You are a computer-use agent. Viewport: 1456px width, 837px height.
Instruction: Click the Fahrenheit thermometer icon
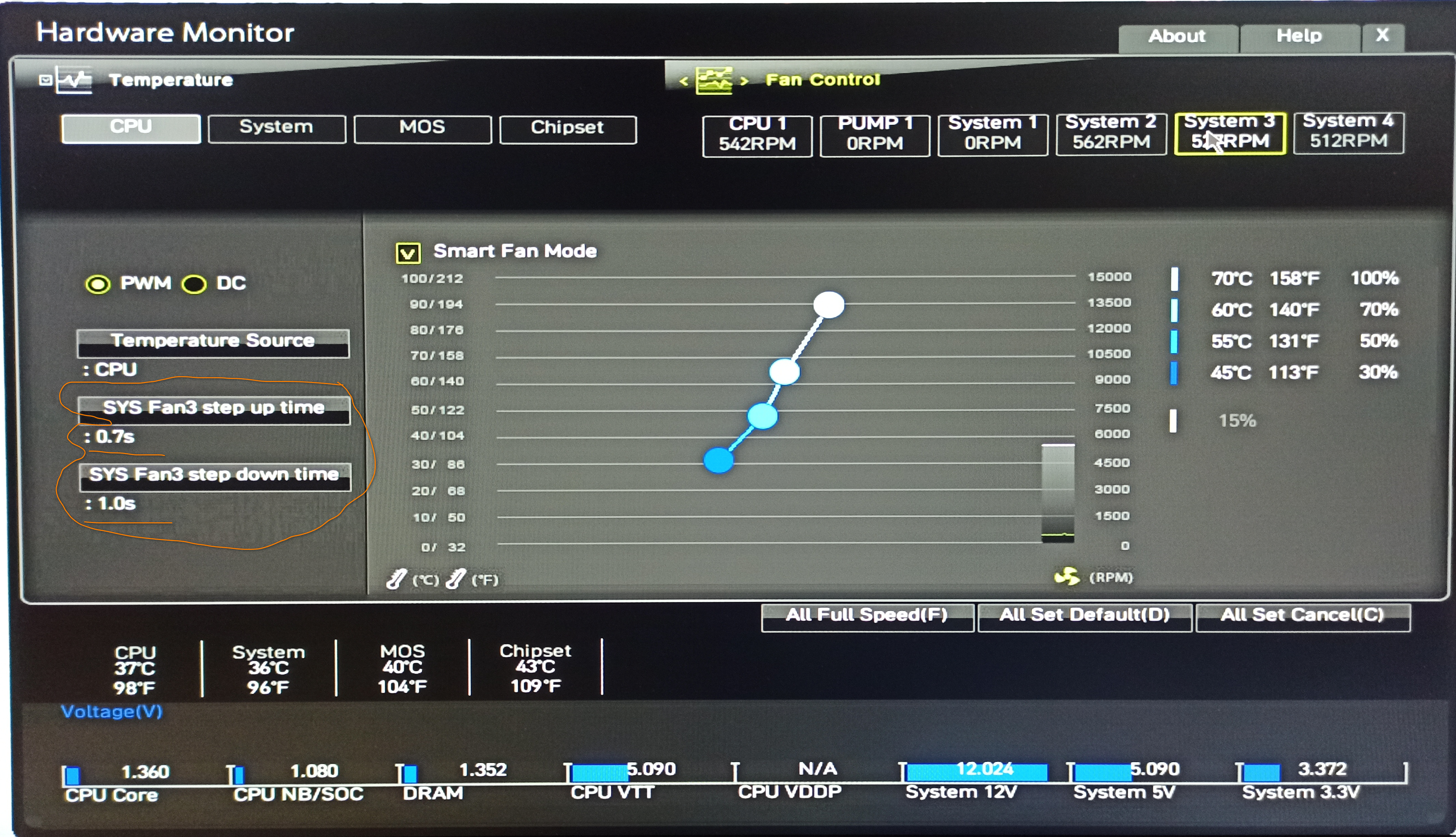[x=455, y=579]
